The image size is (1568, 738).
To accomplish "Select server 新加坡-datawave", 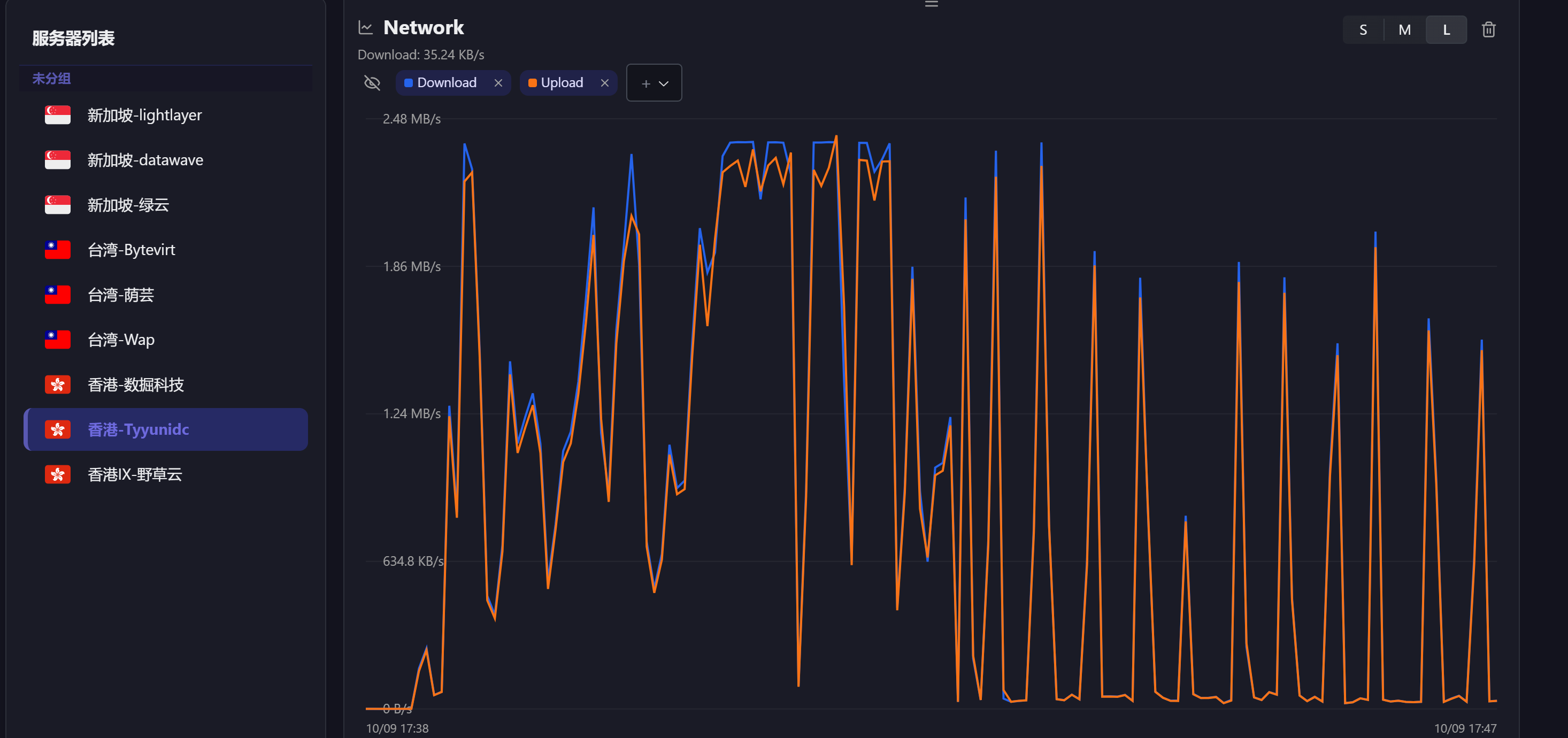I will click(x=166, y=160).
